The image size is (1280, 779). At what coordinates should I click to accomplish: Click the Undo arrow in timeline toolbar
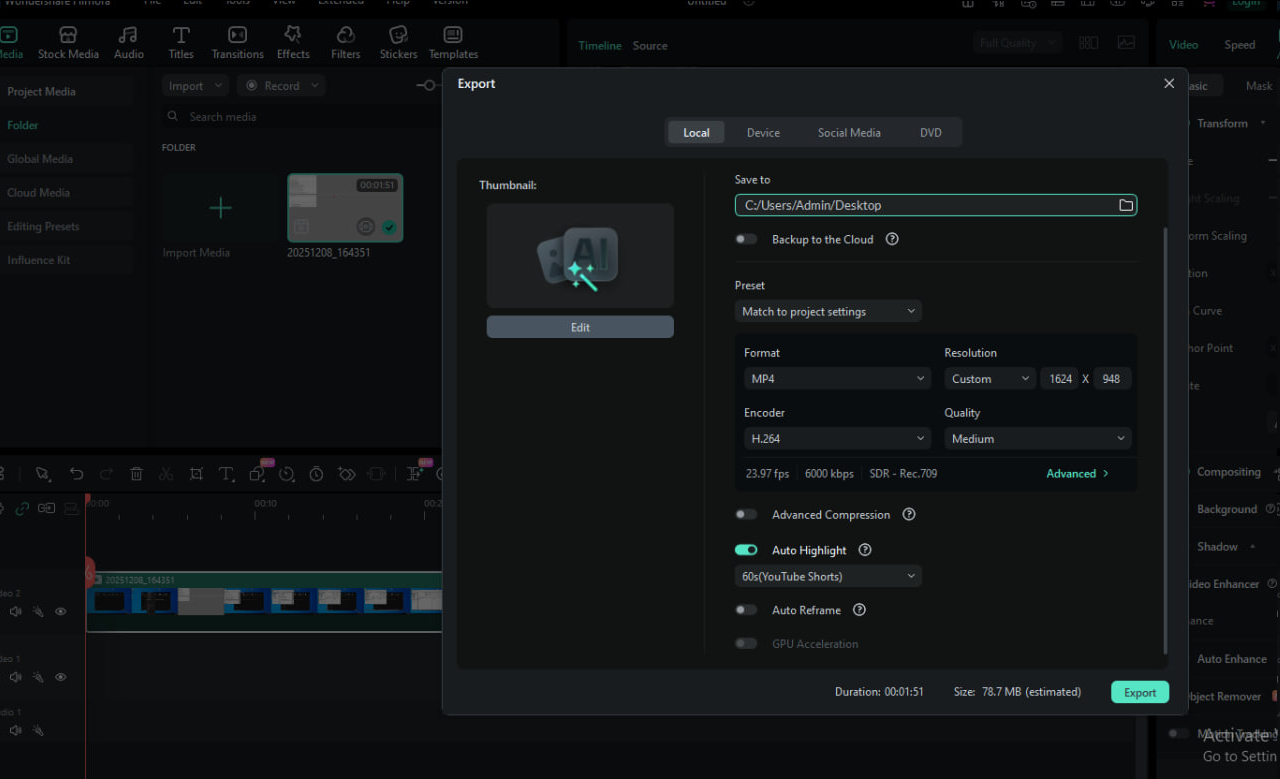tap(76, 474)
